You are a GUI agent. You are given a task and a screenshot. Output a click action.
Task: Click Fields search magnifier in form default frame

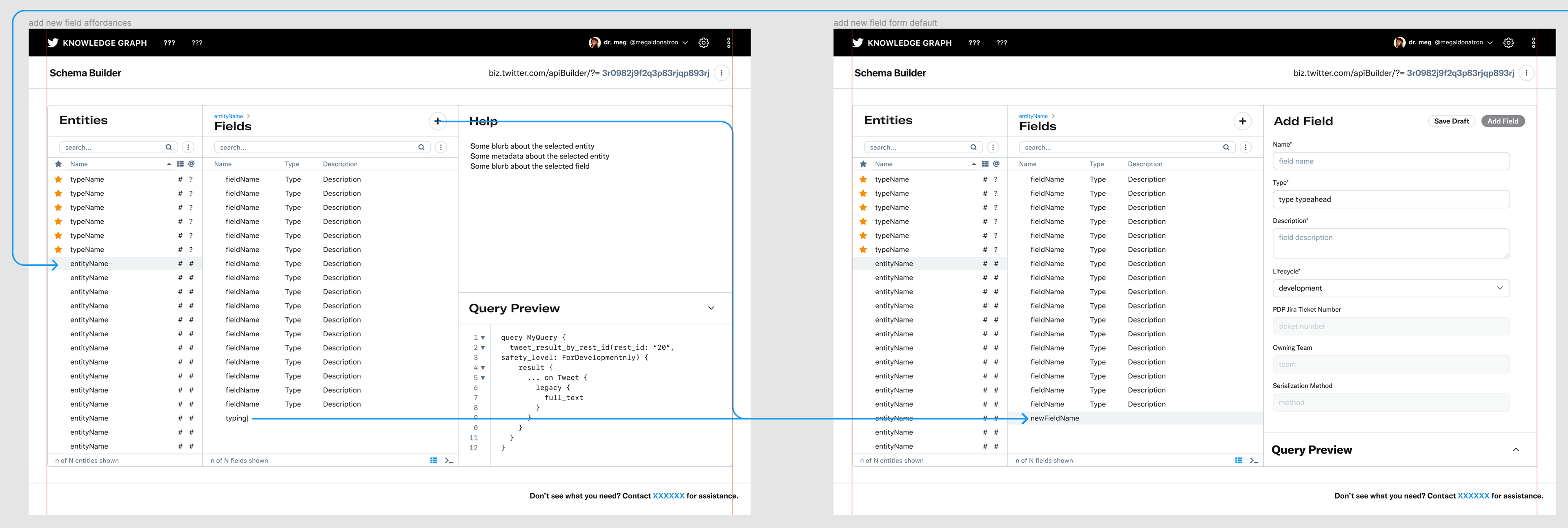coord(1226,148)
